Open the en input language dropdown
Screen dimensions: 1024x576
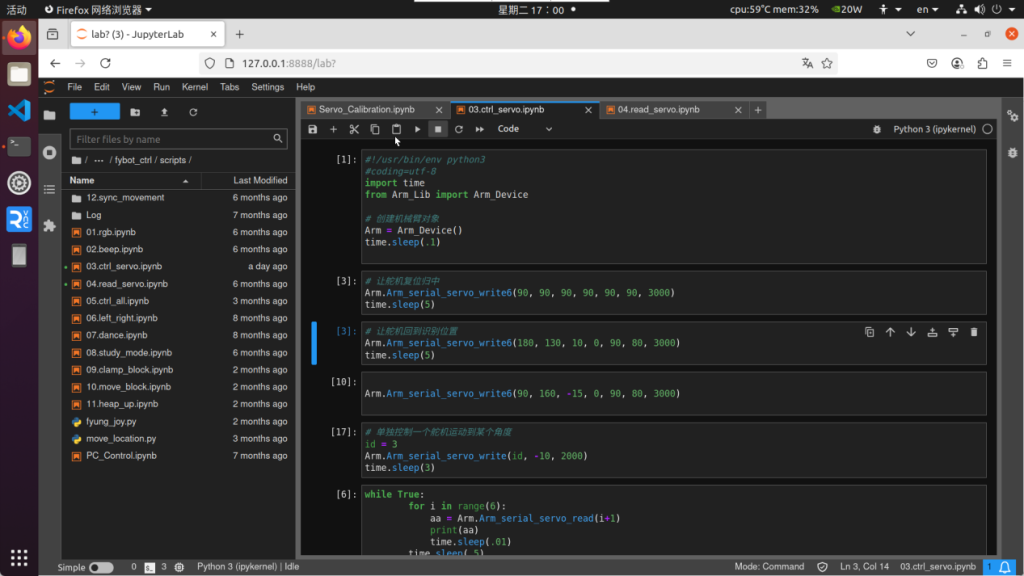coord(927,10)
